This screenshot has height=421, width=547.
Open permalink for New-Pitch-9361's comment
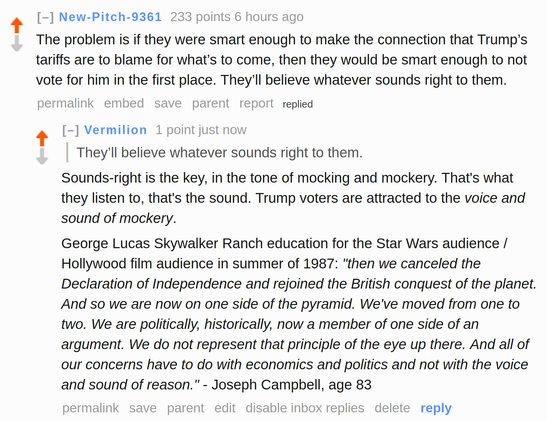(66, 103)
